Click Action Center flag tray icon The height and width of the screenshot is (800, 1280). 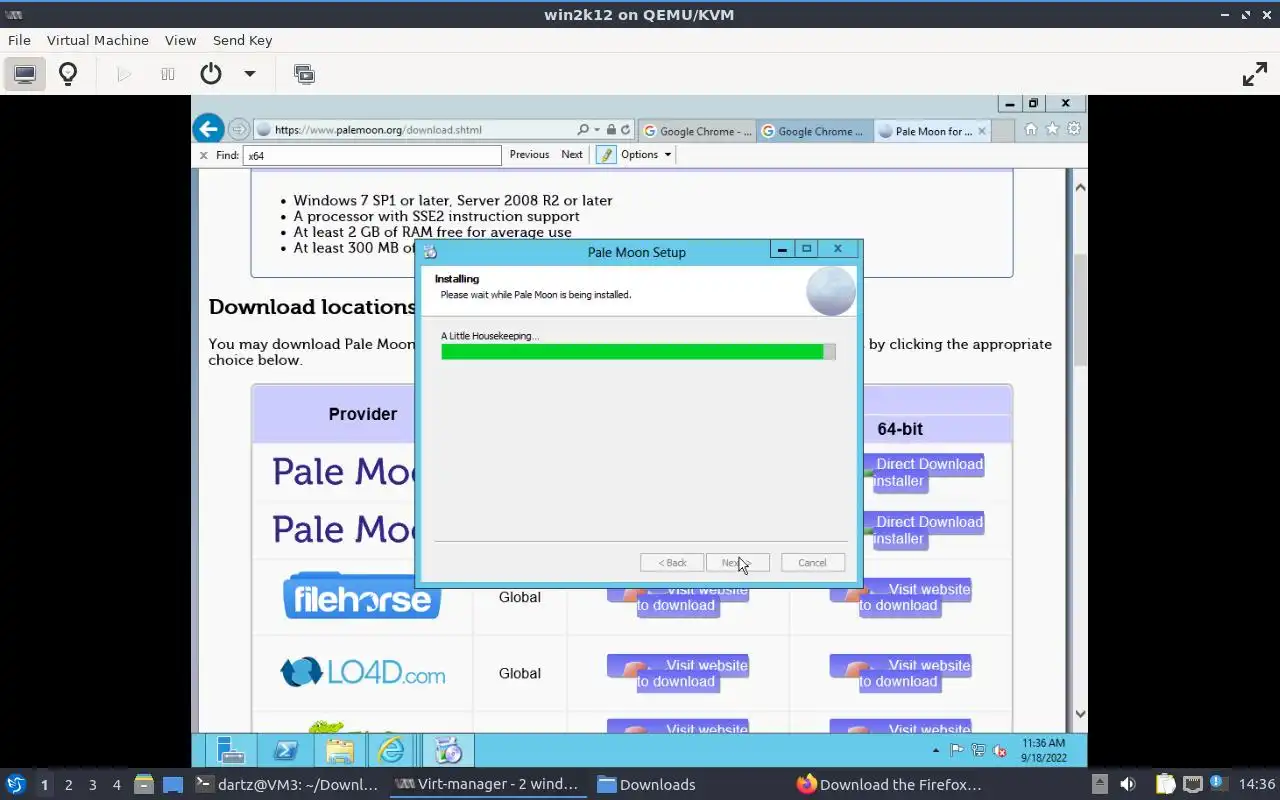tap(957, 750)
